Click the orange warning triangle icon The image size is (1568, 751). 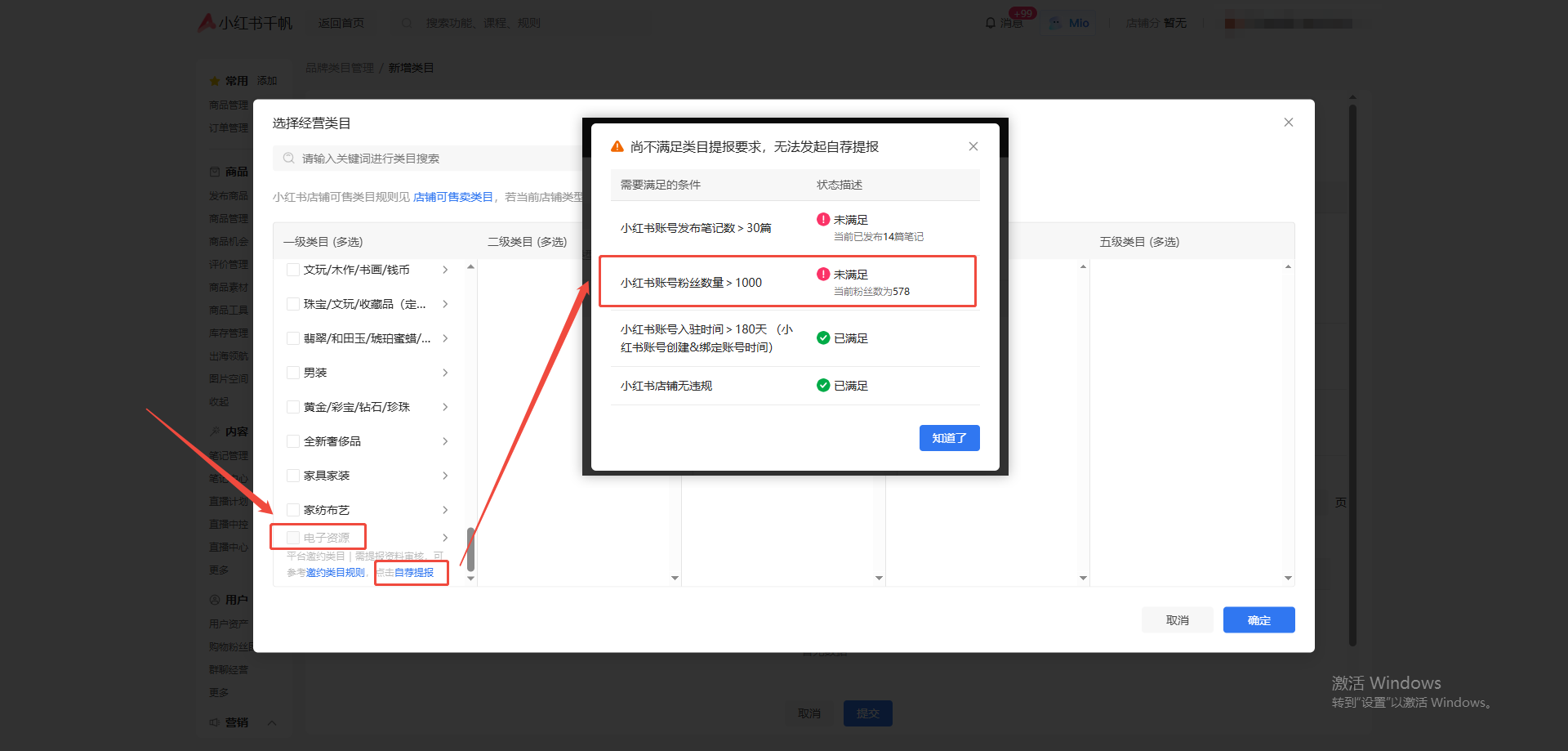[x=617, y=146]
